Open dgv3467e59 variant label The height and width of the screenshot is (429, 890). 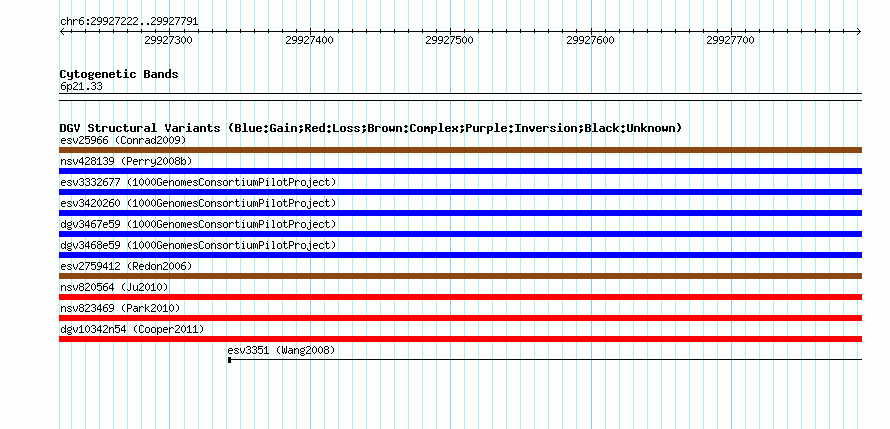[198, 224]
